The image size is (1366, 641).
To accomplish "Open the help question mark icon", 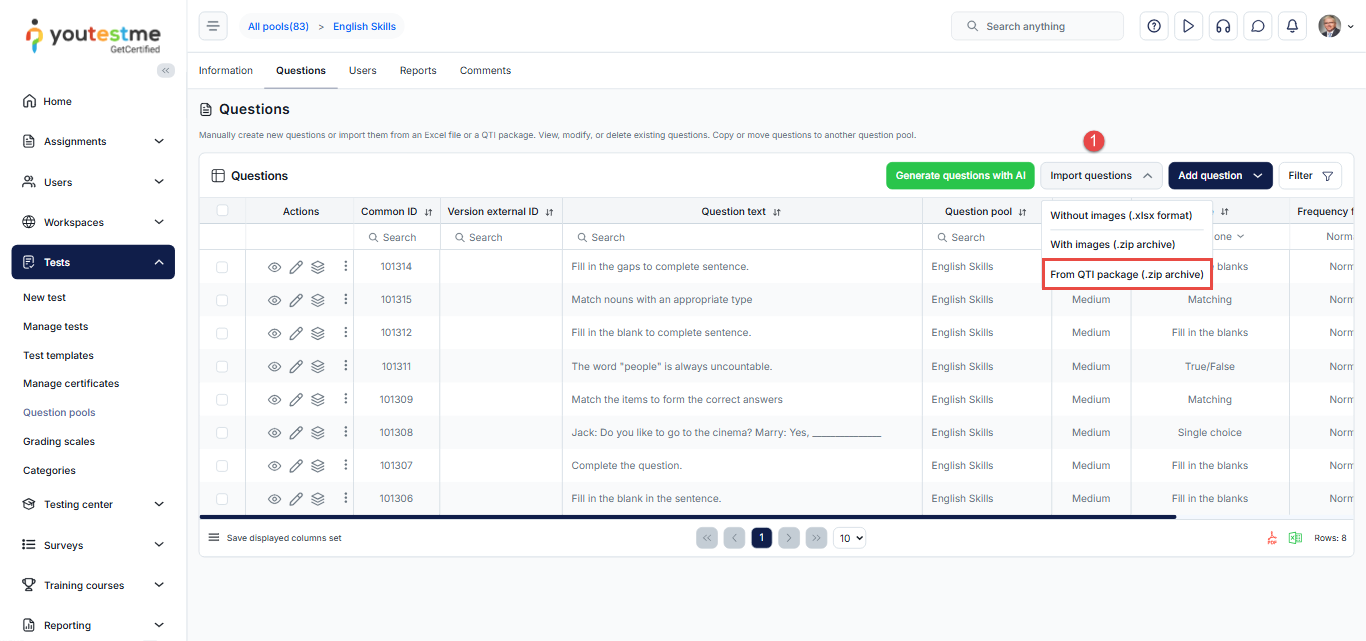I will tap(1154, 27).
